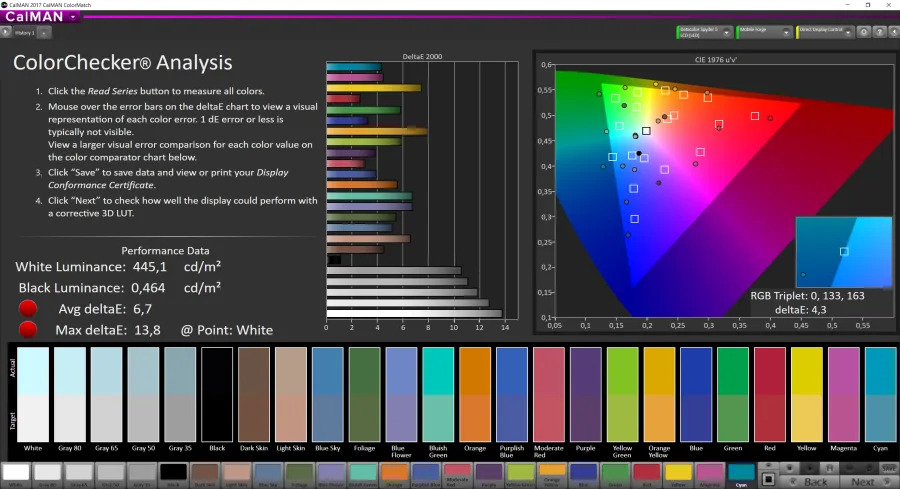This screenshot has height=489, width=900.
Task: Open the settings gear in top toolbar
Action: pyautogui.click(x=863, y=32)
